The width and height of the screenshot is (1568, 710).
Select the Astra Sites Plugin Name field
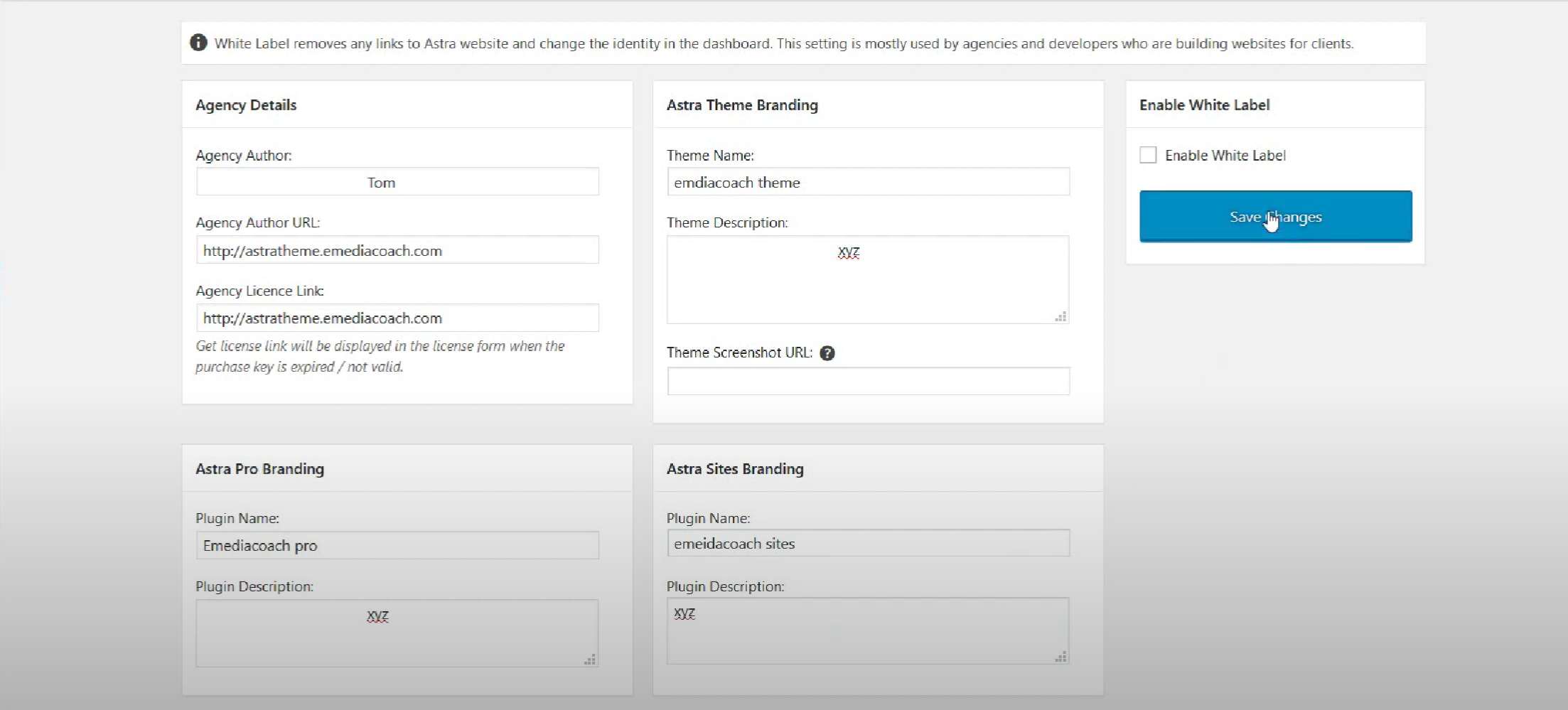point(868,543)
